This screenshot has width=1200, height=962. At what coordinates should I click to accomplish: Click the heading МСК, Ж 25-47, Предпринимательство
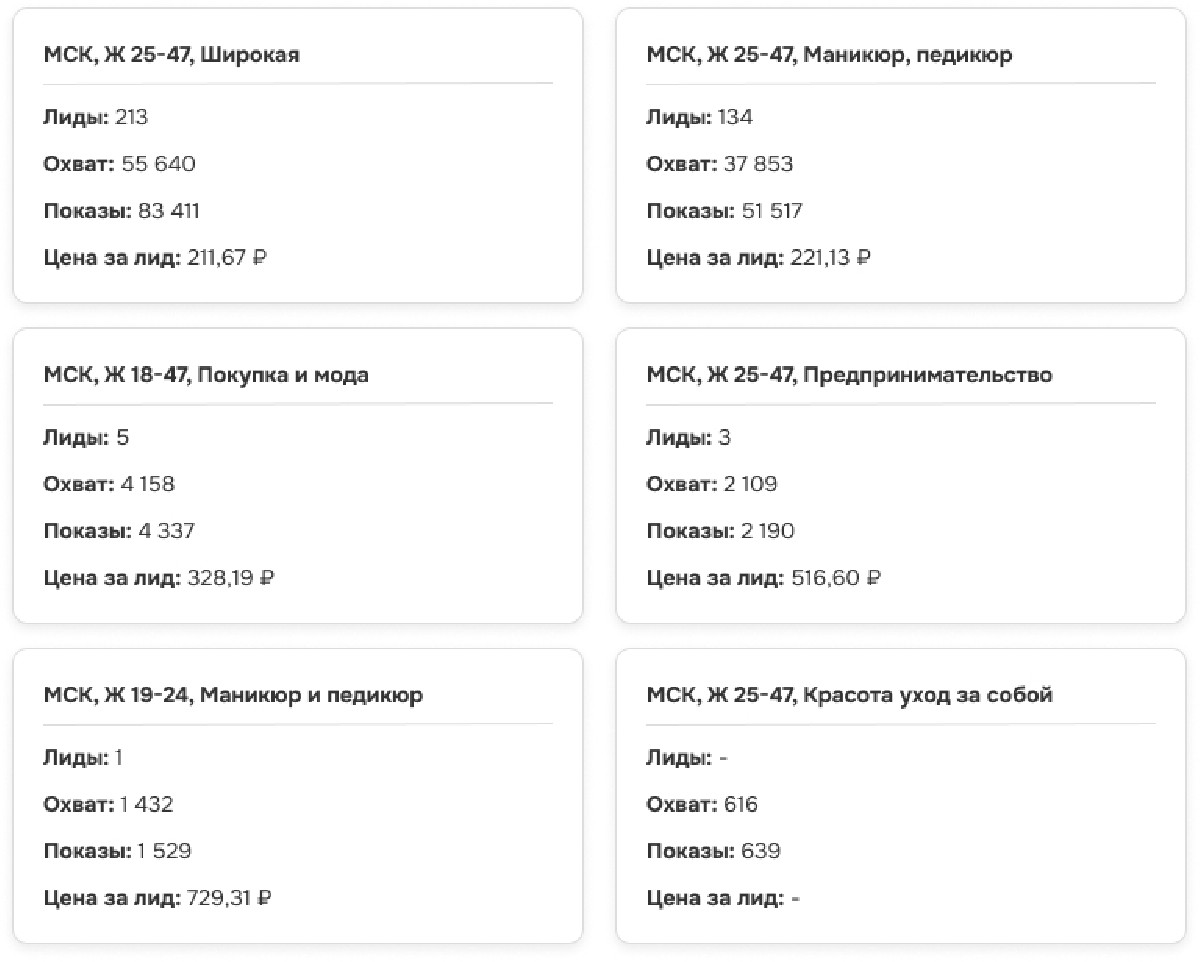point(849,375)
